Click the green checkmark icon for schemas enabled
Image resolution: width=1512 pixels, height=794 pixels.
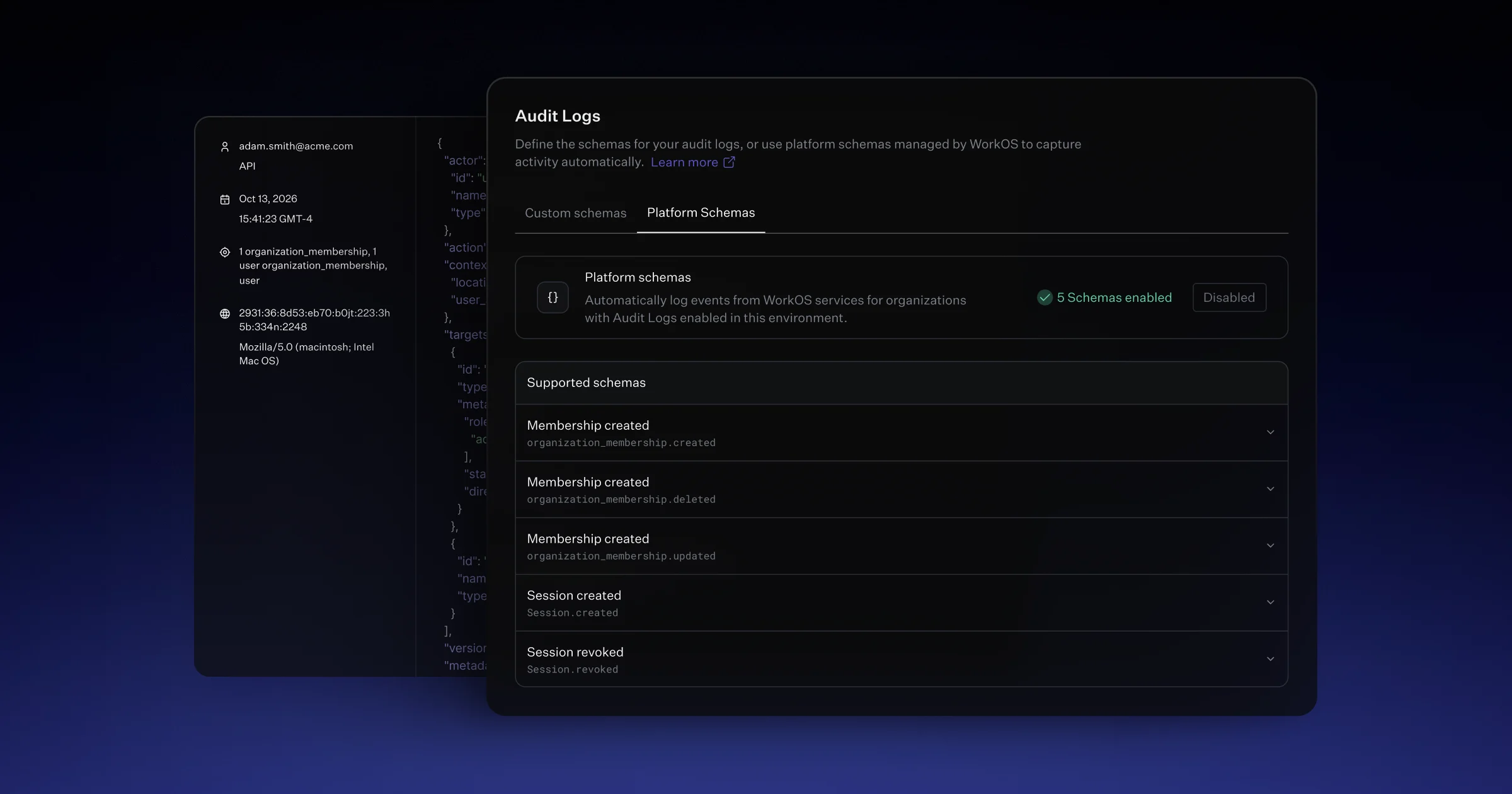click(x=1045, y=297)
